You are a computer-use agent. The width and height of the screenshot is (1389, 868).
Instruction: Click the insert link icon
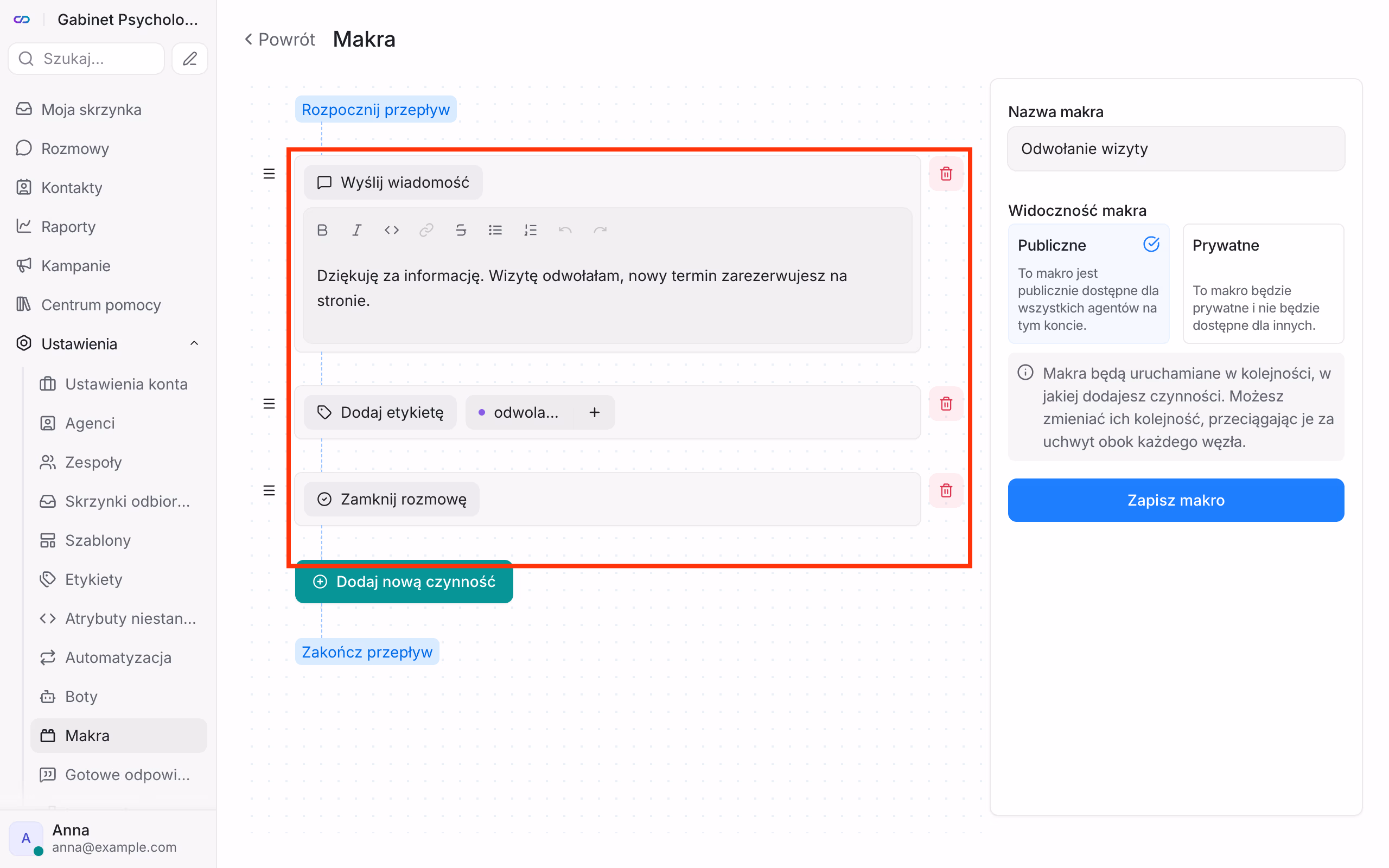click(426, 230)
